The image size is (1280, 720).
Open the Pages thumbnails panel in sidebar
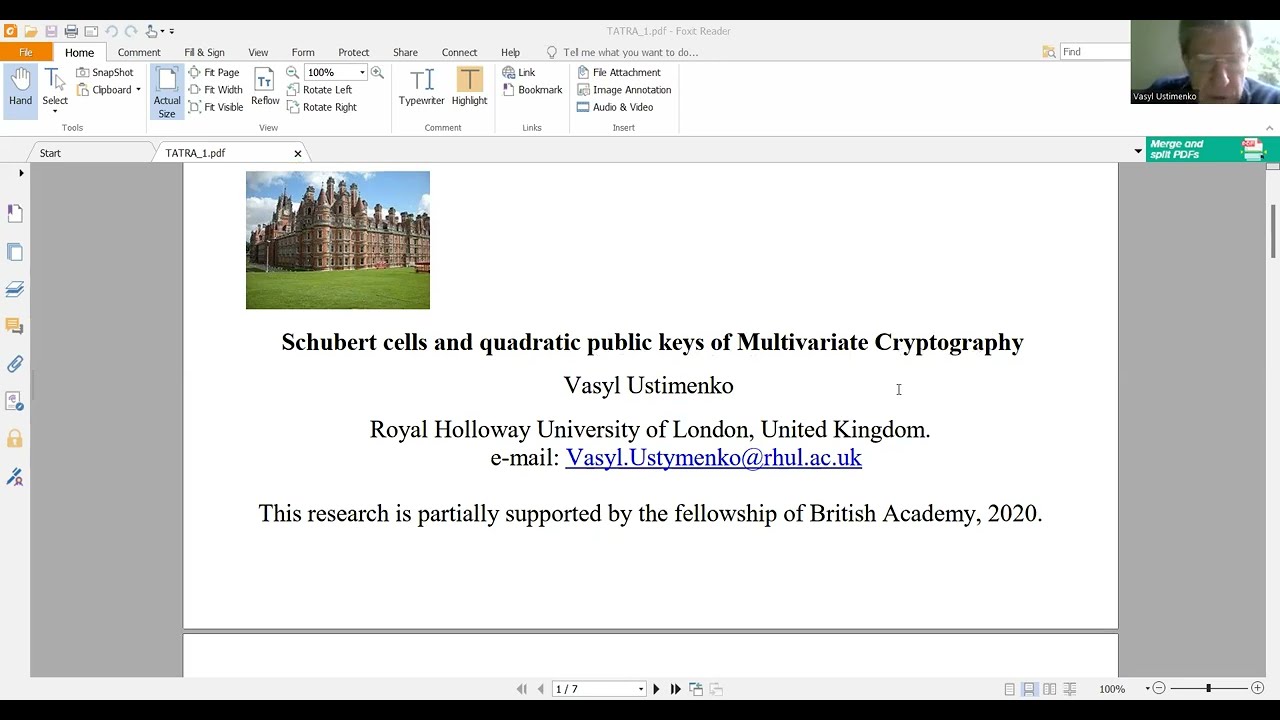pos(15,252)
